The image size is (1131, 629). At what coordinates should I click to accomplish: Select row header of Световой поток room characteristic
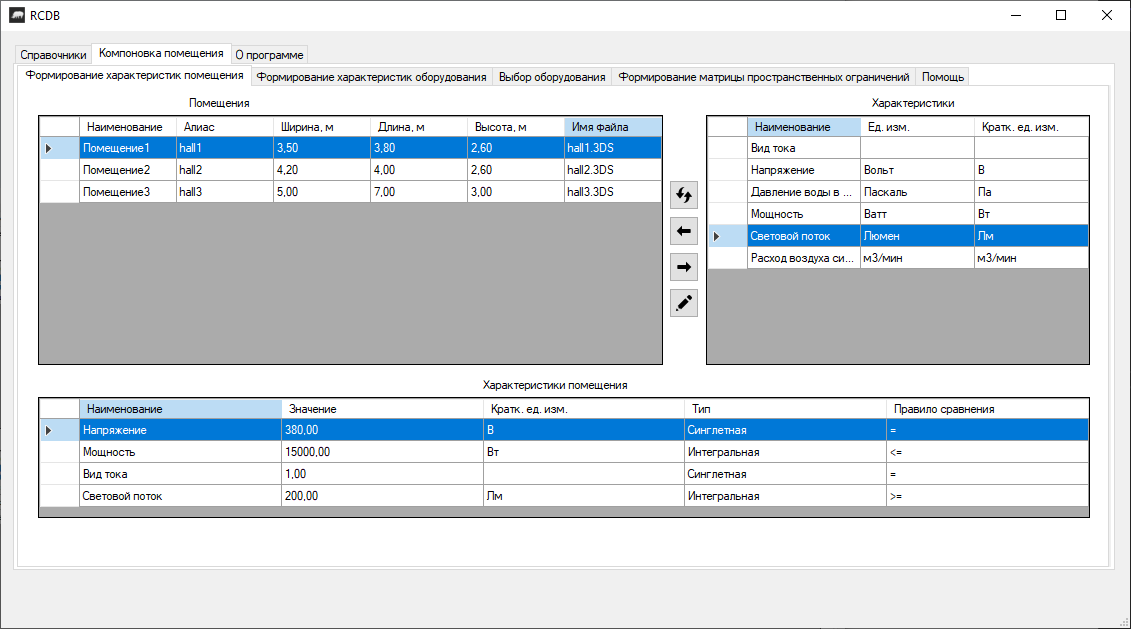tap(59, 496)
